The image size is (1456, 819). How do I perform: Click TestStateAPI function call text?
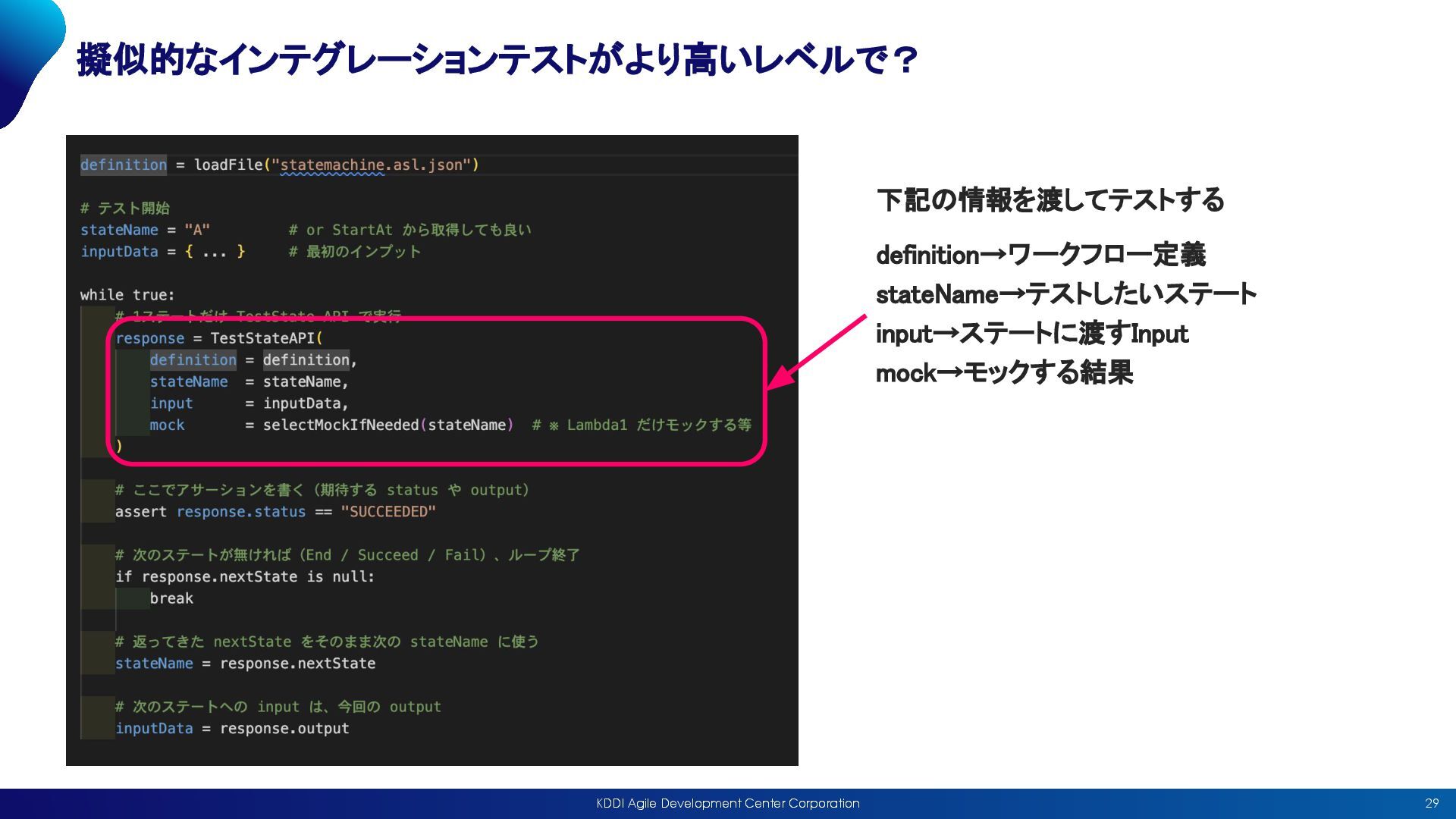coord(262,338)
